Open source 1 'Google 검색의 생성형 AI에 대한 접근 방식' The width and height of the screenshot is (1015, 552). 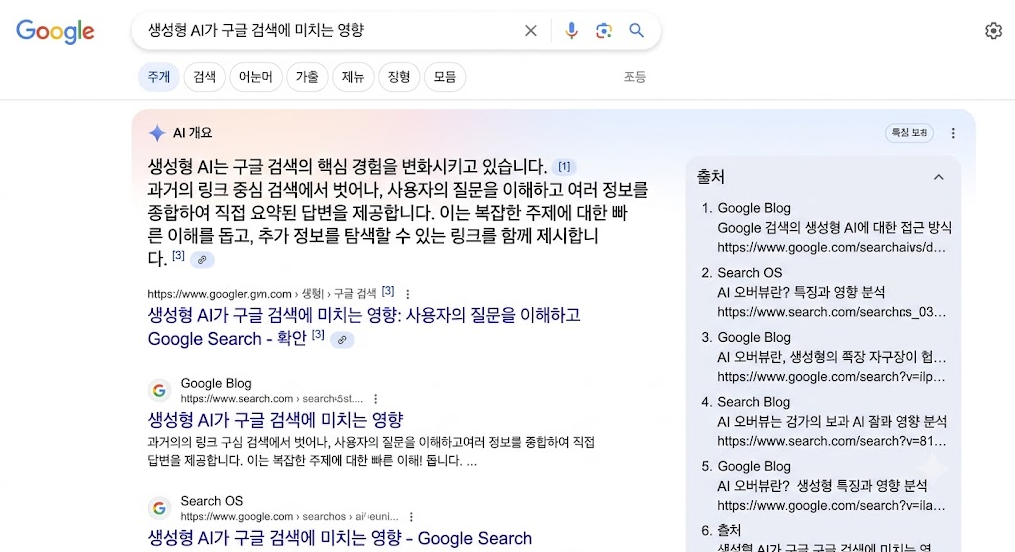834,227
